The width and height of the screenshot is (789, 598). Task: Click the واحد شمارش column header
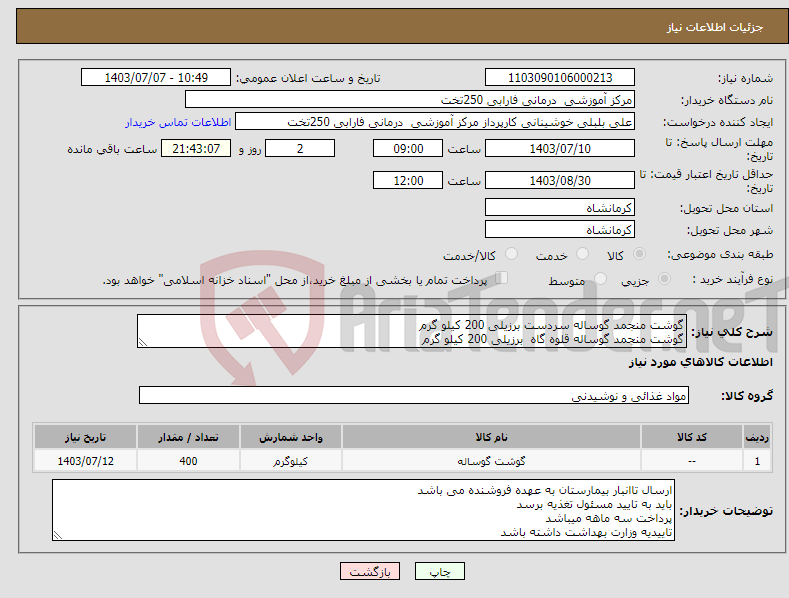(x=291, y=437)
